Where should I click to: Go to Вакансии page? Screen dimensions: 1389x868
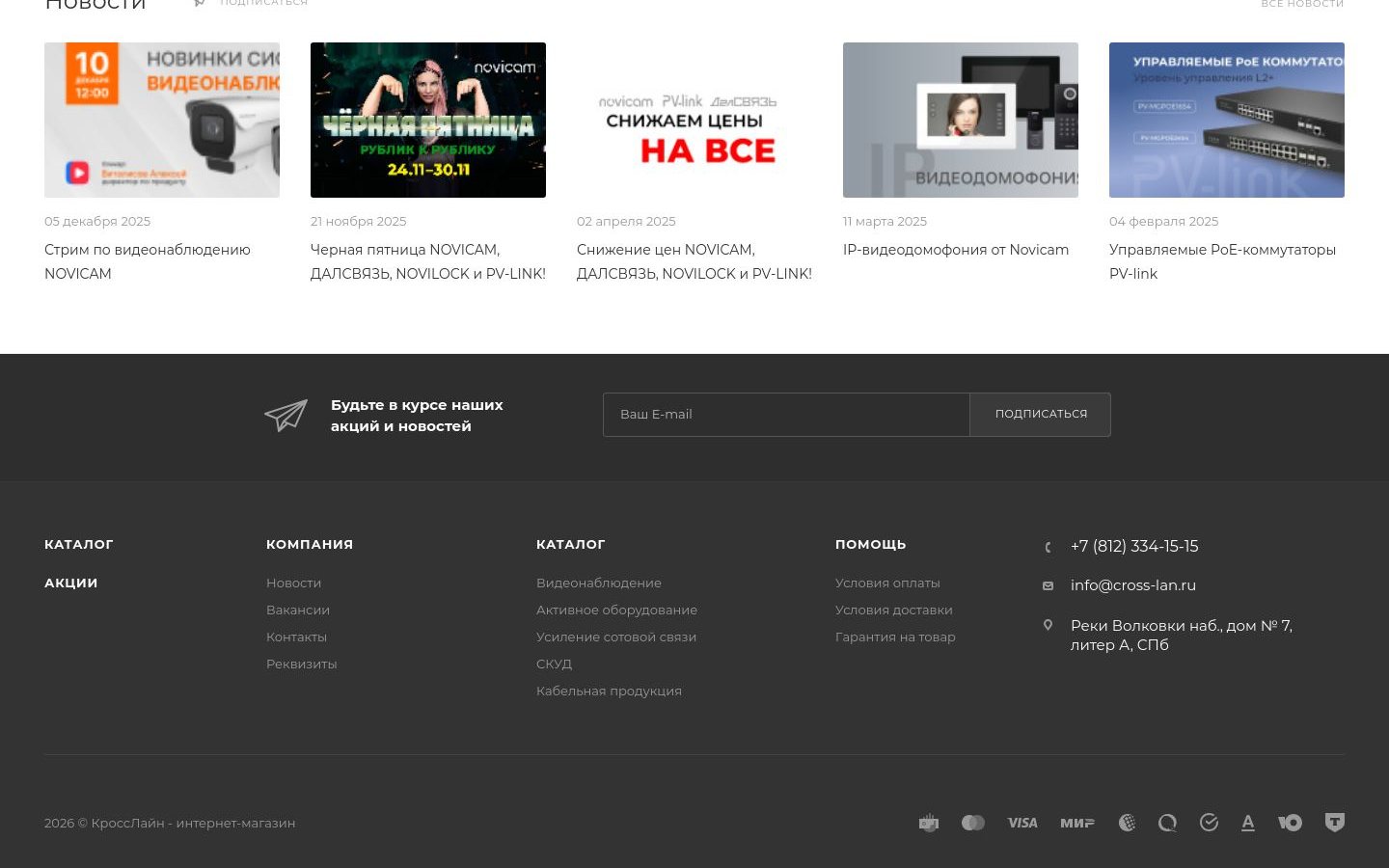coord(298,610)
